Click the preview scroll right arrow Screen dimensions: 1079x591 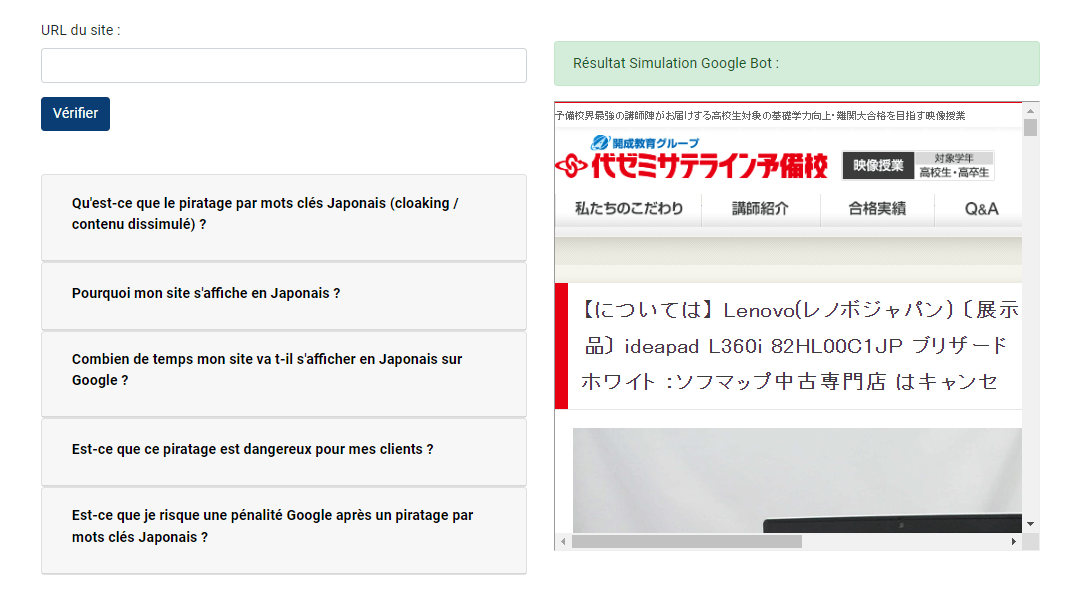[x=1014, y=541]
